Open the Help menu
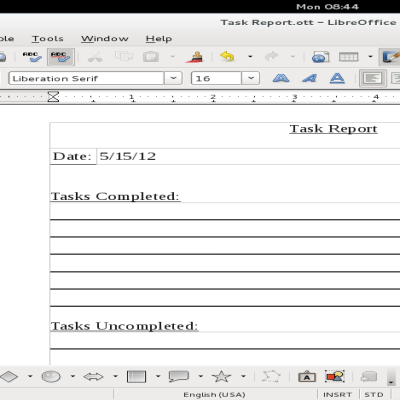The width and height of the screenshot is (400, 400). point(159,39)
